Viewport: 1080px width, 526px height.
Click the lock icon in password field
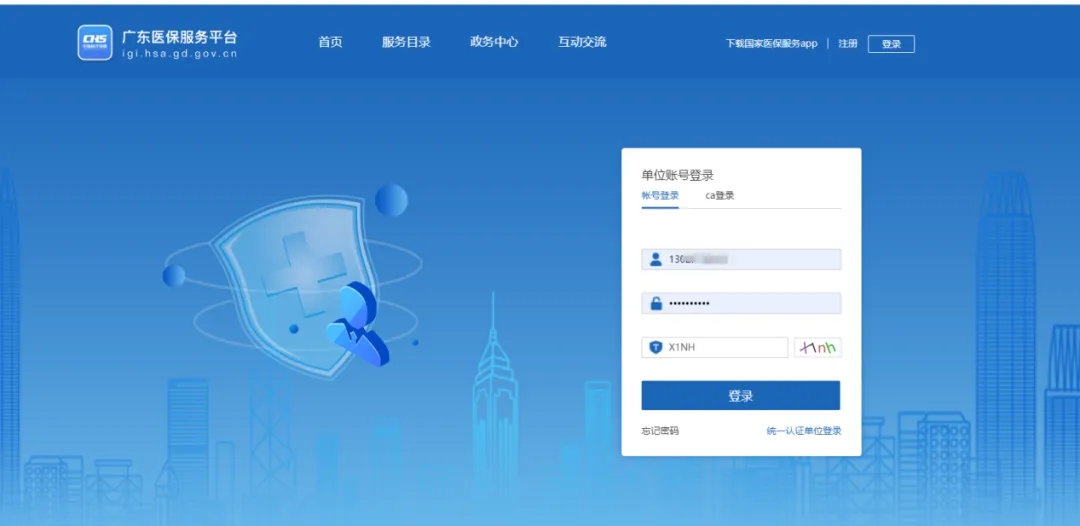(x=656, y=303)
